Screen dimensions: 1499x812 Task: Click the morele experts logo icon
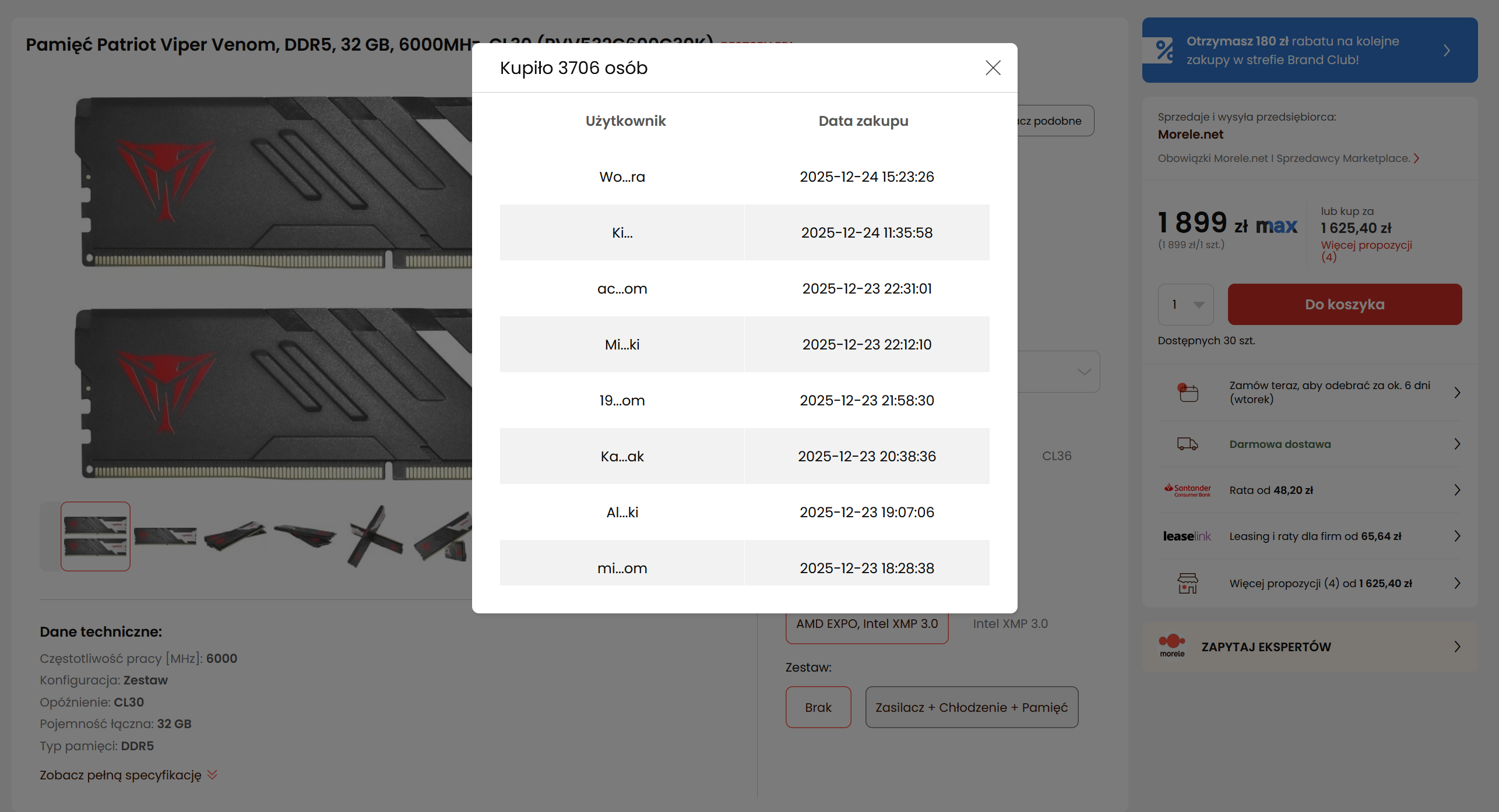pos(1172,646)
